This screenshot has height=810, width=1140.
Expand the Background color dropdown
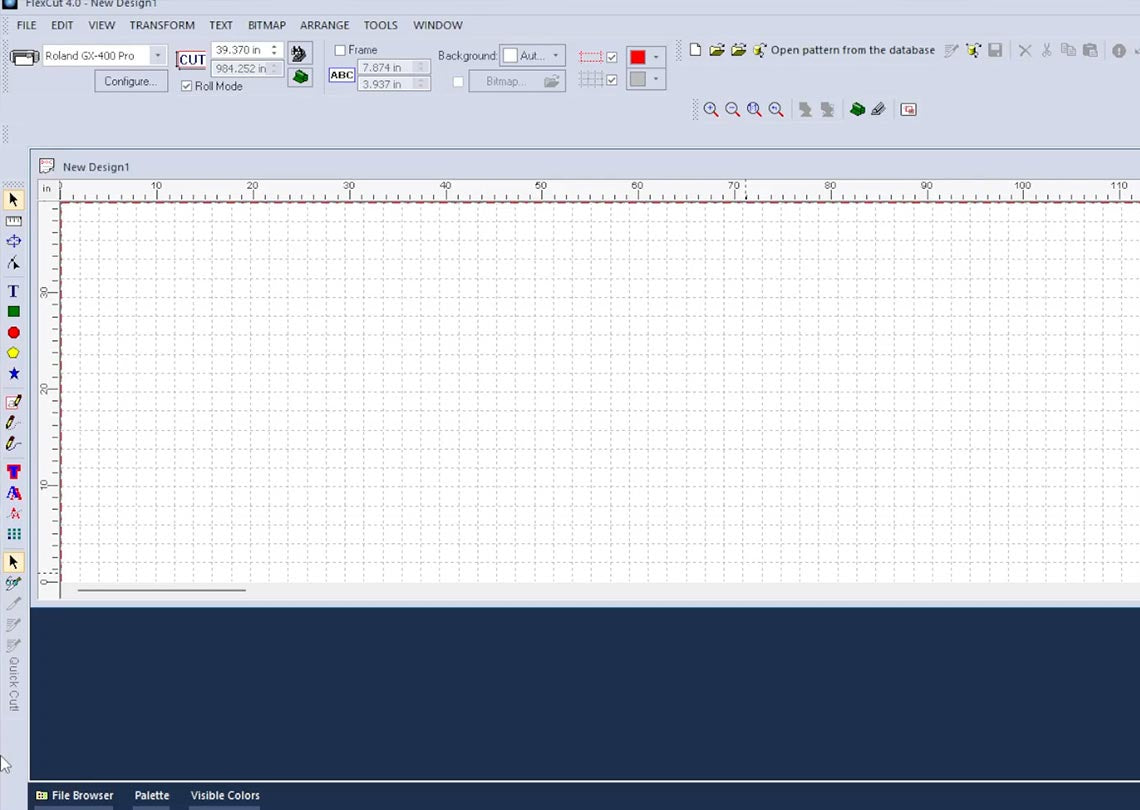556,56
